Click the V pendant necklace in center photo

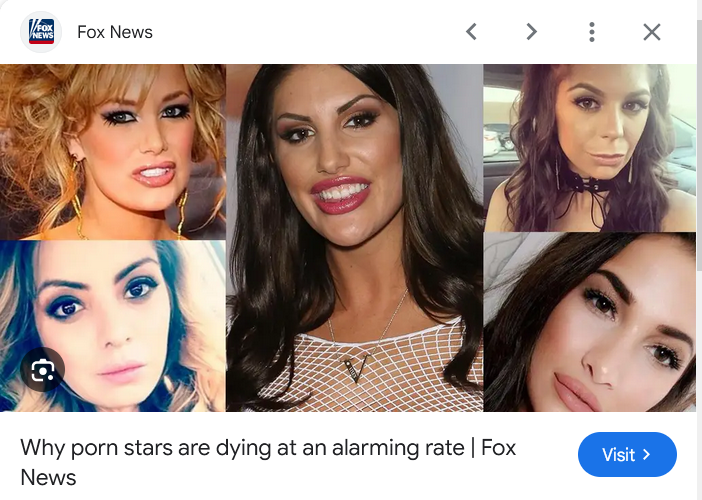tap(357, 368)
